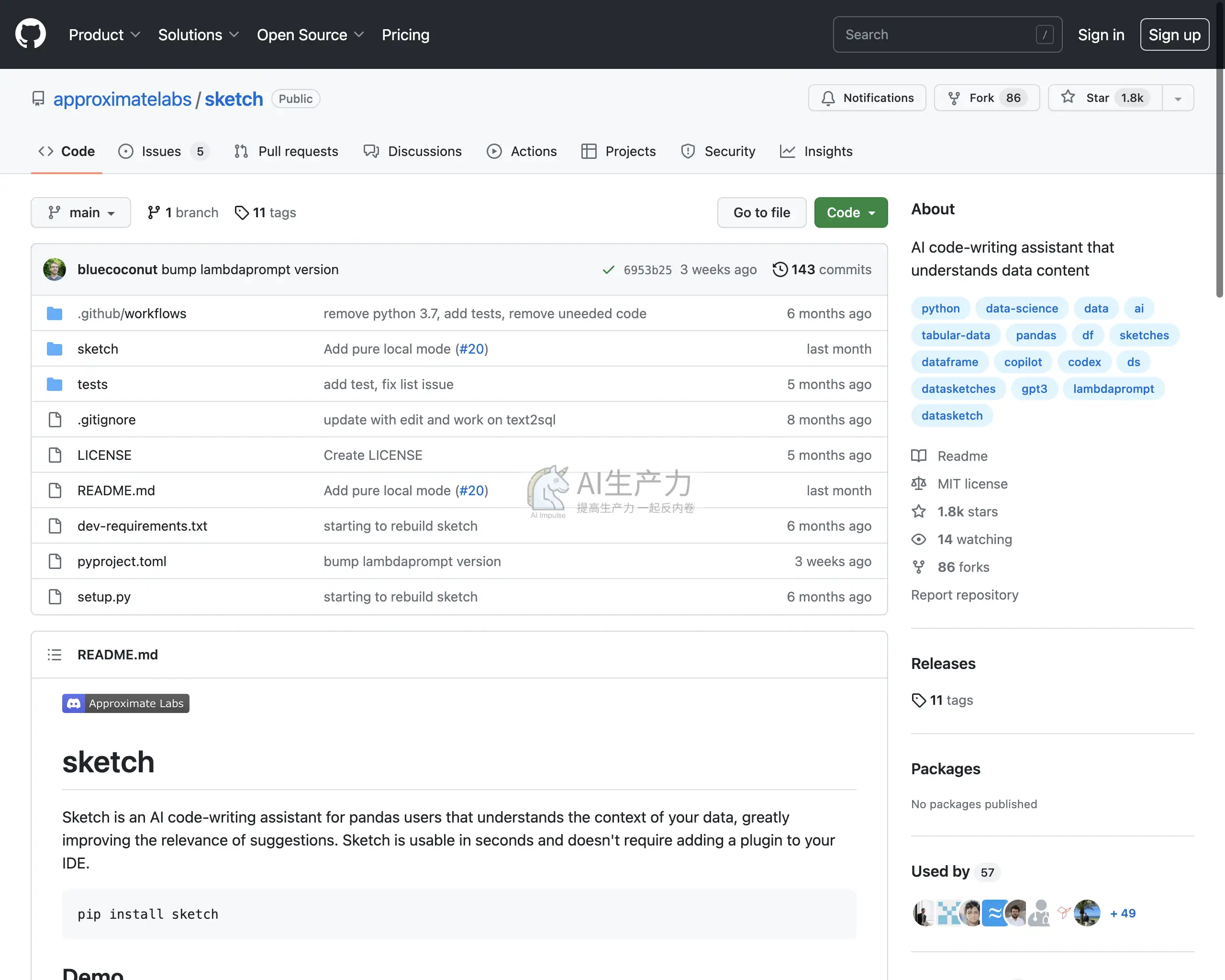Click the Approximate Labs Discord badge
This screenshot has width=1225, height=980.
[x=125, y=703]
